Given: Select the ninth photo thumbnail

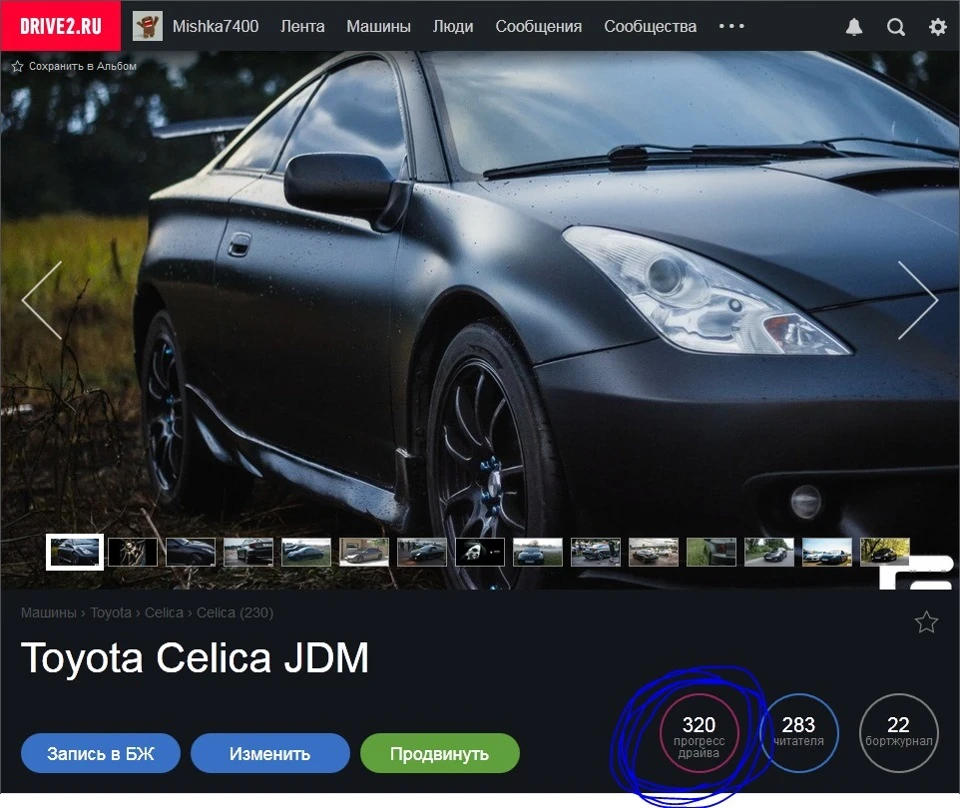Looking at the screenshot, I should 538,552.
